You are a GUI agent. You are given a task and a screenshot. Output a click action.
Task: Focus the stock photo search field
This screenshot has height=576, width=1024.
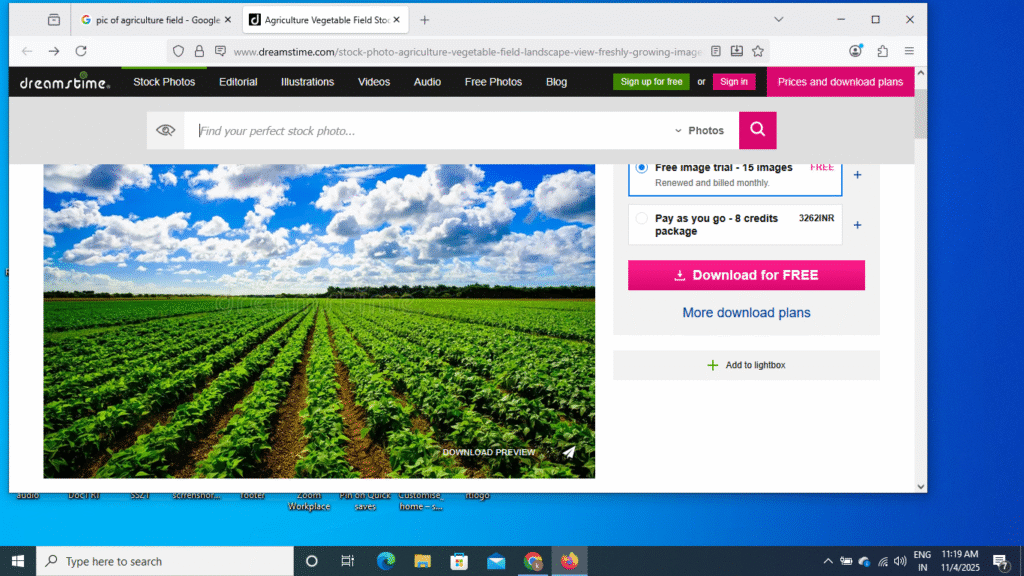coord(430,130)
